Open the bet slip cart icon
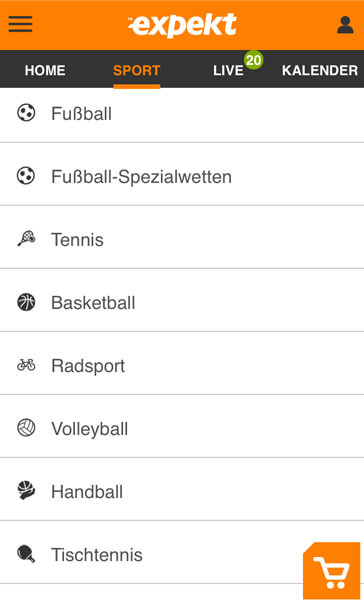 331,571
